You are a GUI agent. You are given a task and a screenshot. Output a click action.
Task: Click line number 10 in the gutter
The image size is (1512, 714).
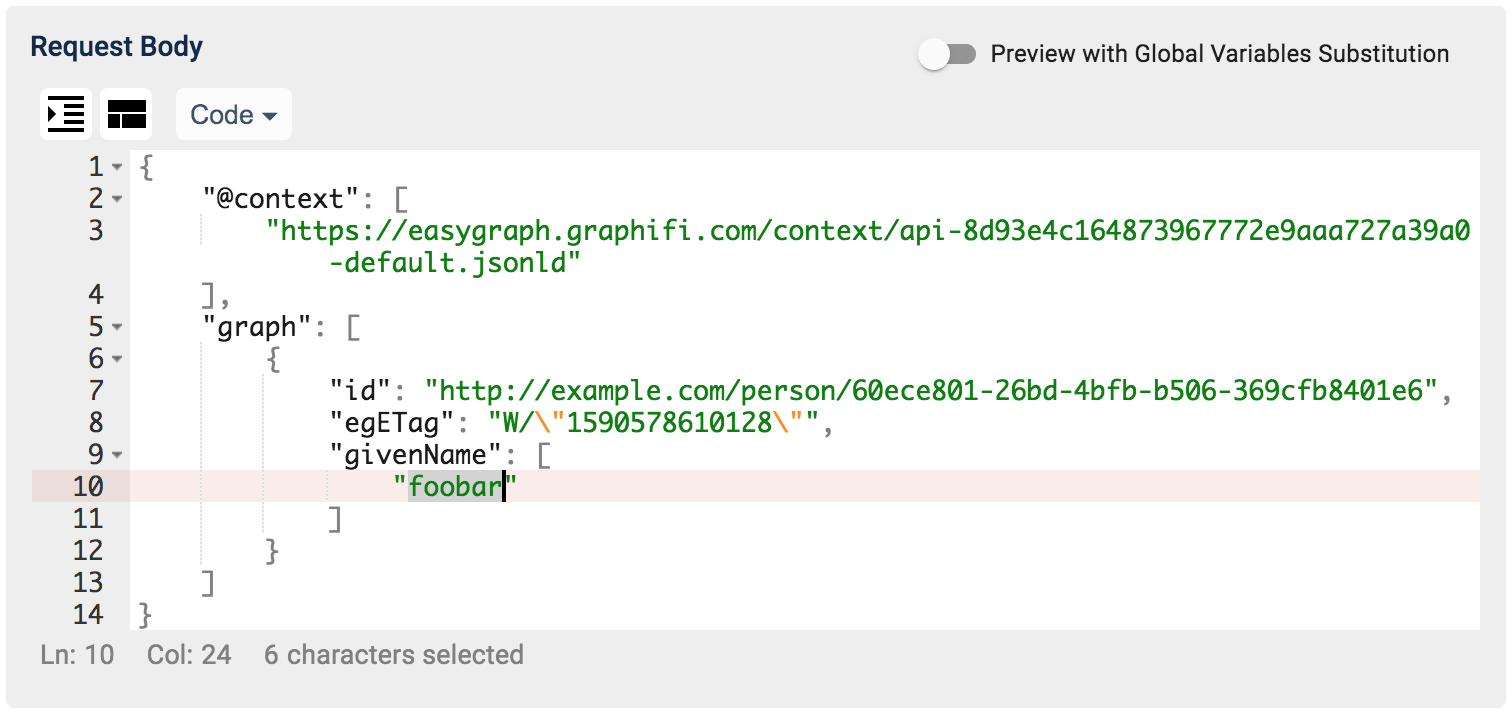coord(88,487)
